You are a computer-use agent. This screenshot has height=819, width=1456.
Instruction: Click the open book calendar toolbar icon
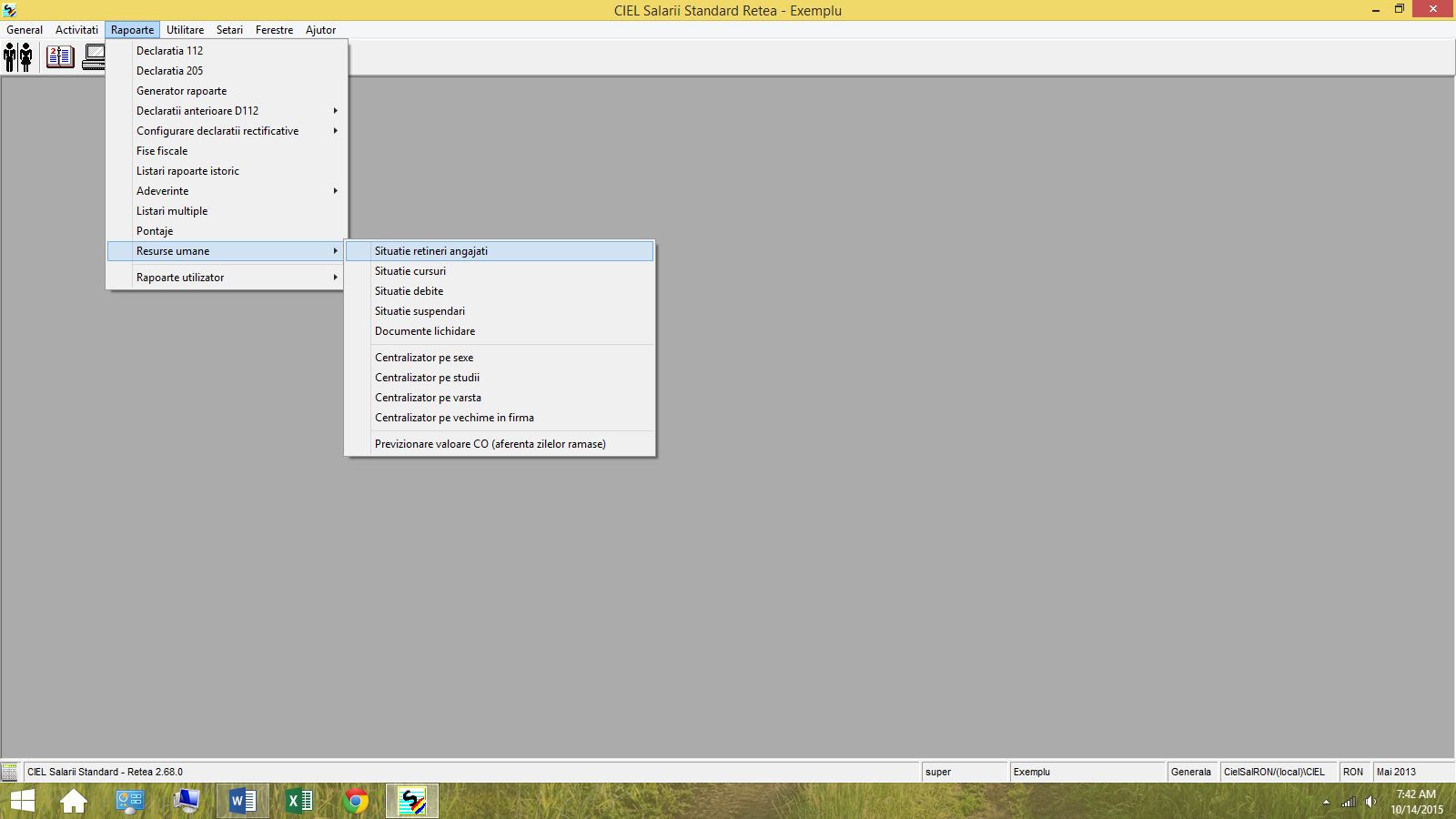[x=60, y=57]
